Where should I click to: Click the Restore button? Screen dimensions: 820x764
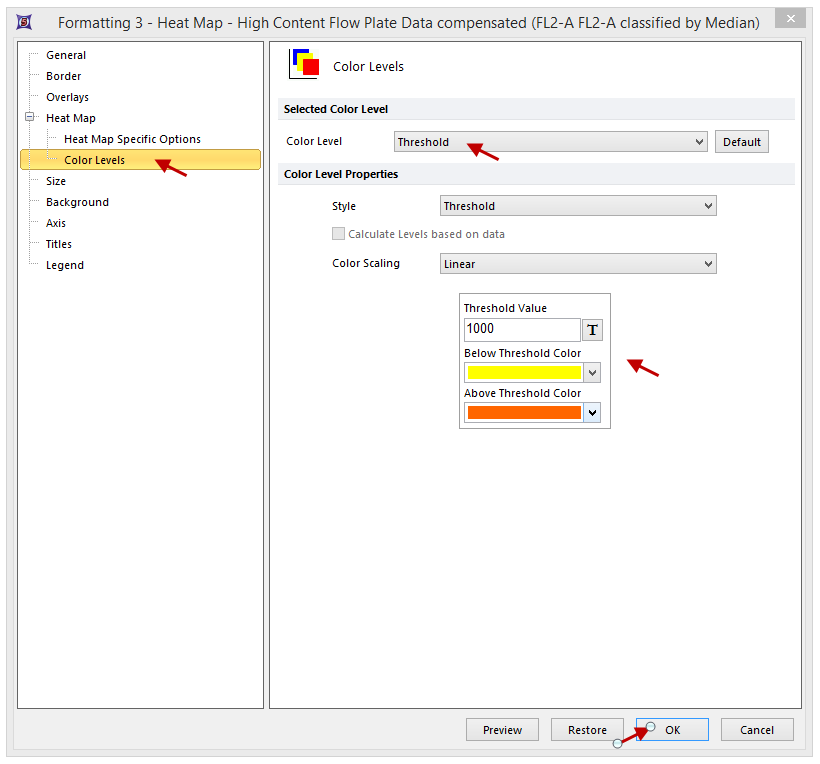(x=587, y=730)
